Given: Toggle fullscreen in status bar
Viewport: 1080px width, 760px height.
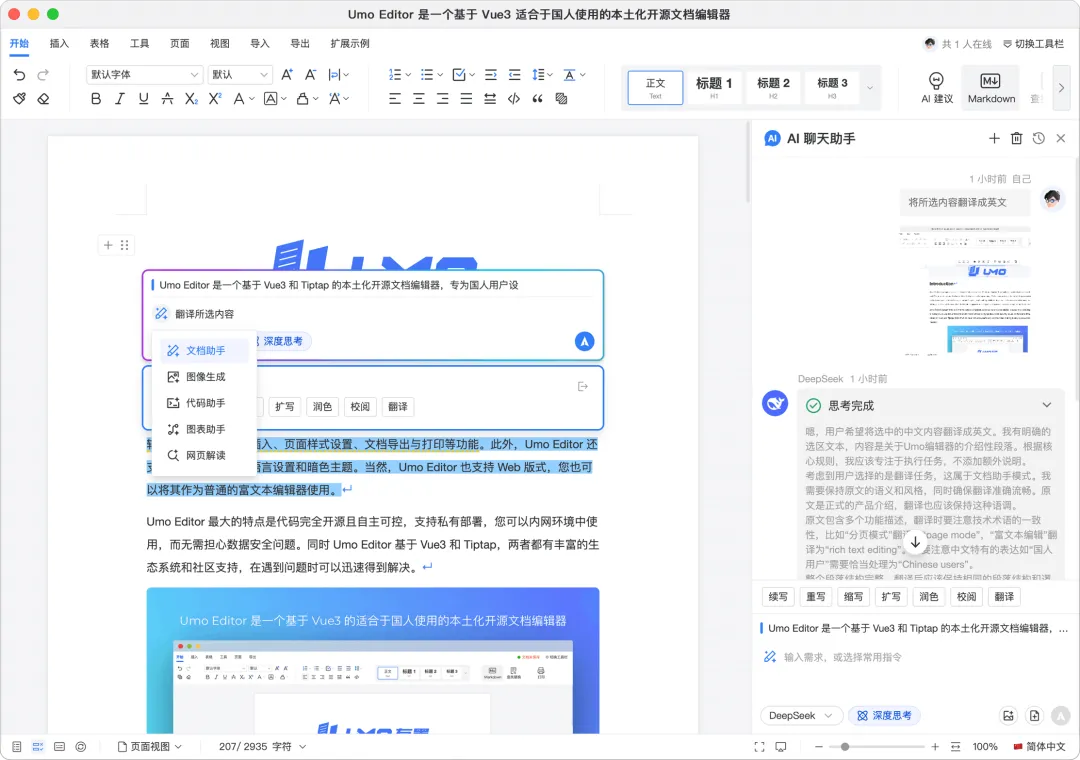Looking at the screenshot, I should pos(759,747).
